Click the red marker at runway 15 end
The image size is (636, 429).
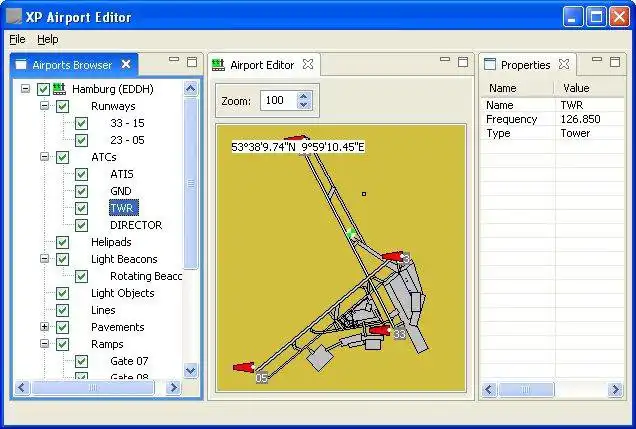(295, 139)
